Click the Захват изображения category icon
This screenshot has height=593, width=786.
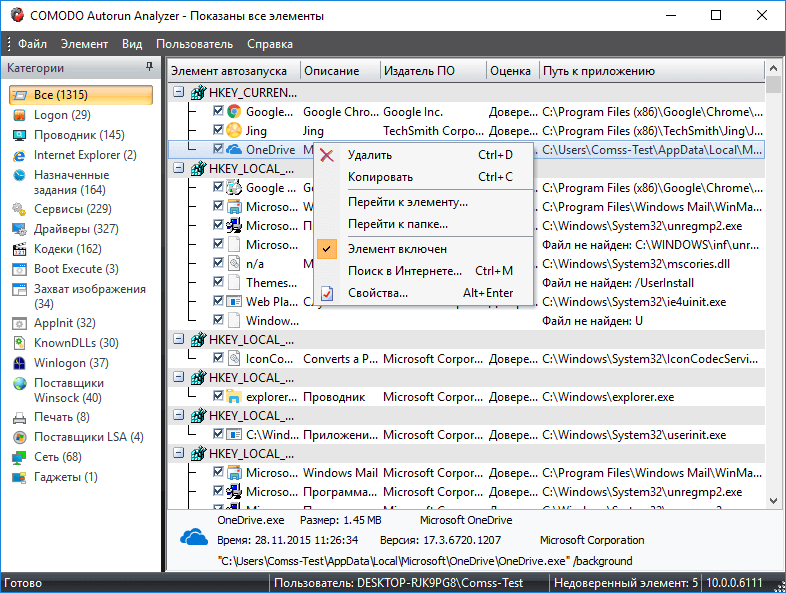pyautogui.click(x=20, y=289)
